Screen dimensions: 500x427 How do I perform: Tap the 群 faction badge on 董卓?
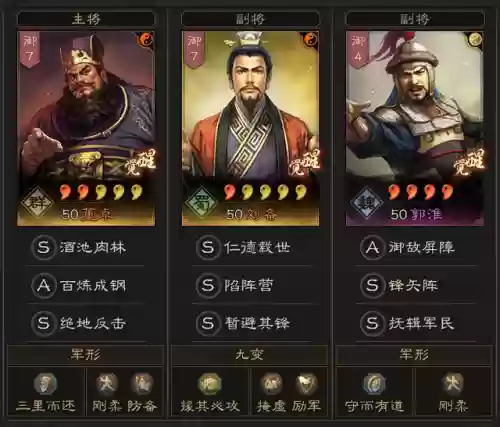pos(37,202)
